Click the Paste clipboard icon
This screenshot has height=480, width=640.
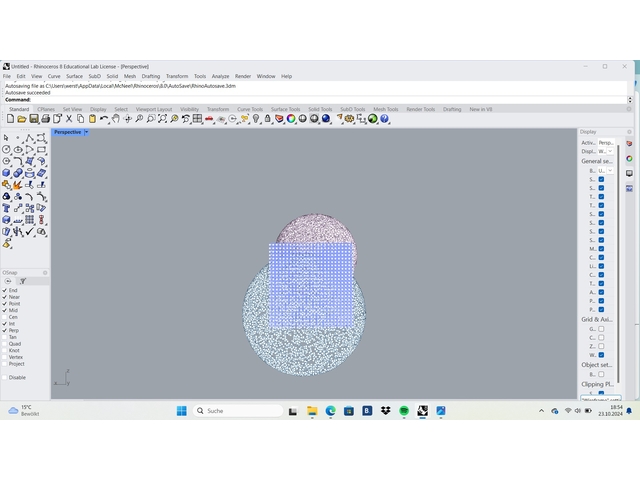(92, 119)
